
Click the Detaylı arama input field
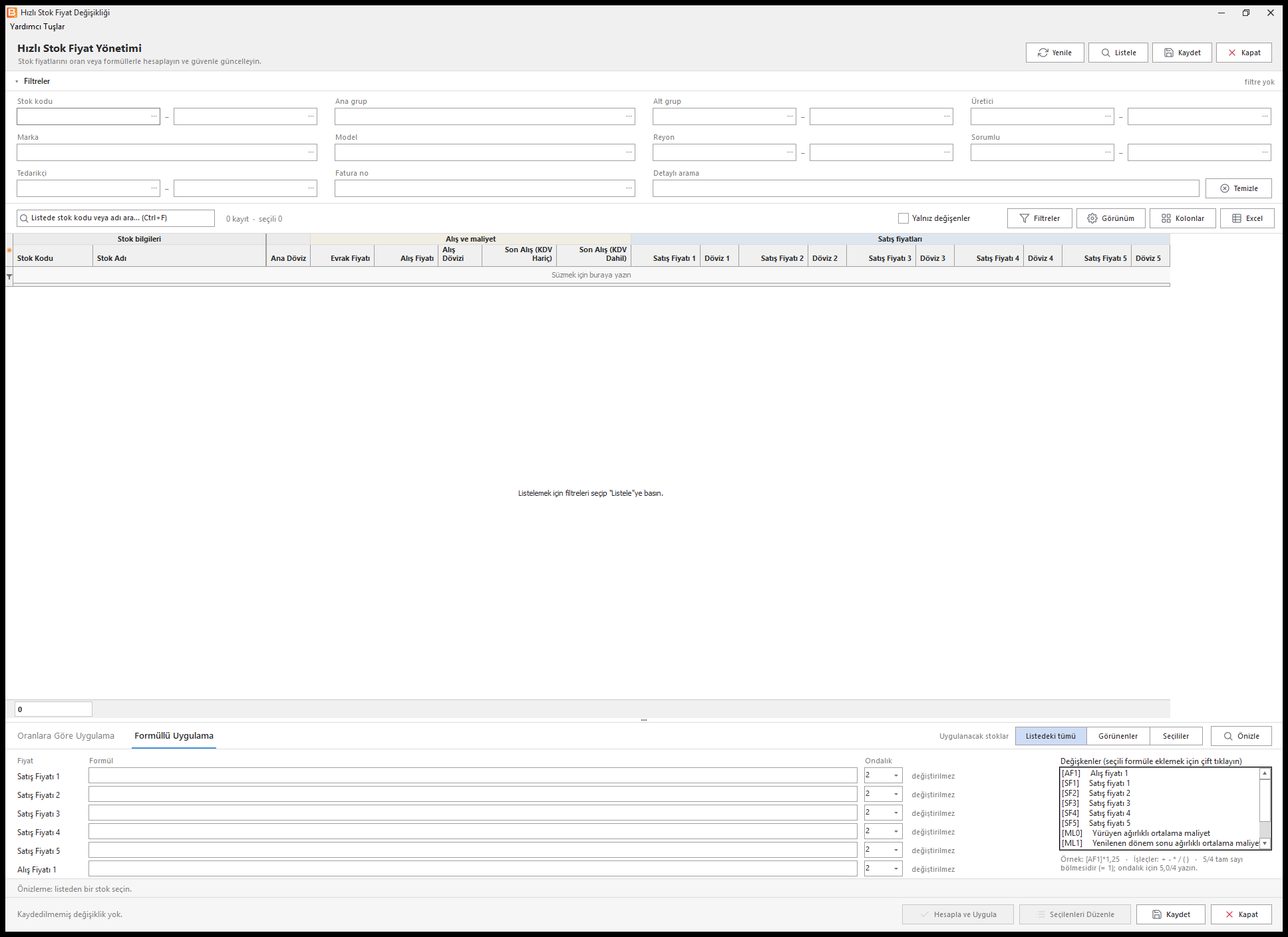[x=925, y=188]
